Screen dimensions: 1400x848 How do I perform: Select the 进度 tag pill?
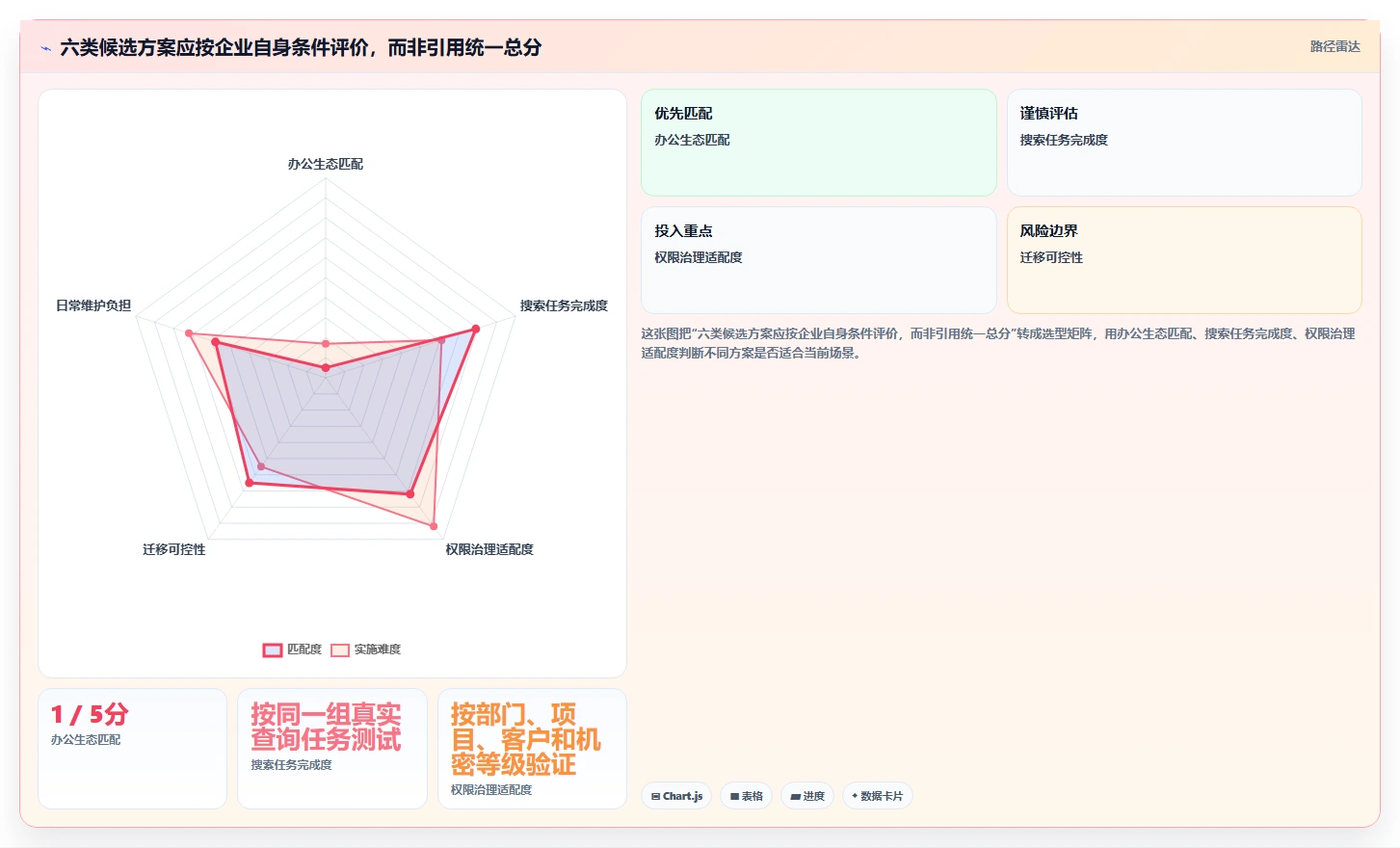pos(806,796)
